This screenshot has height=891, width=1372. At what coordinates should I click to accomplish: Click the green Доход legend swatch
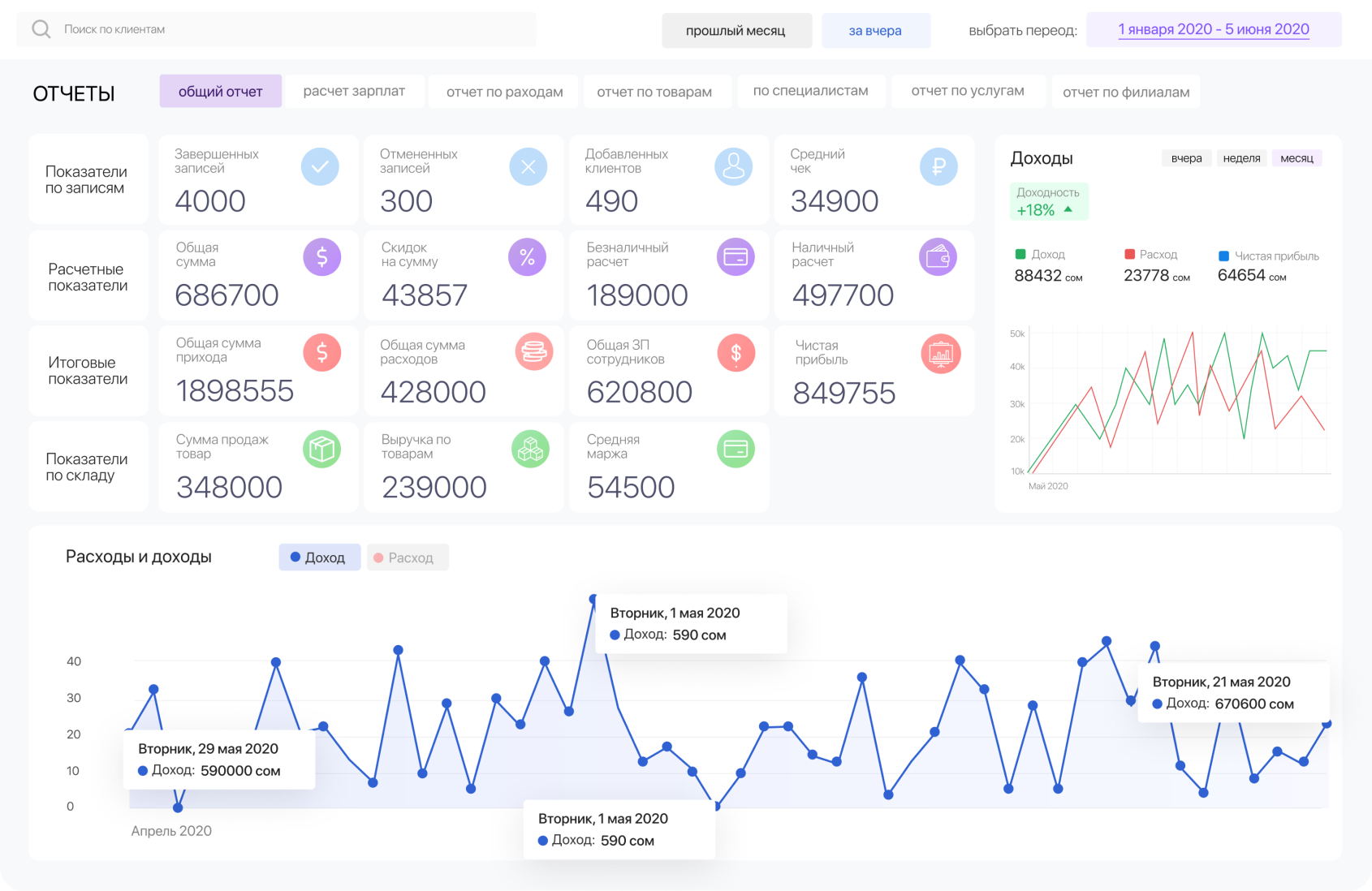[x=1020, y=254]
